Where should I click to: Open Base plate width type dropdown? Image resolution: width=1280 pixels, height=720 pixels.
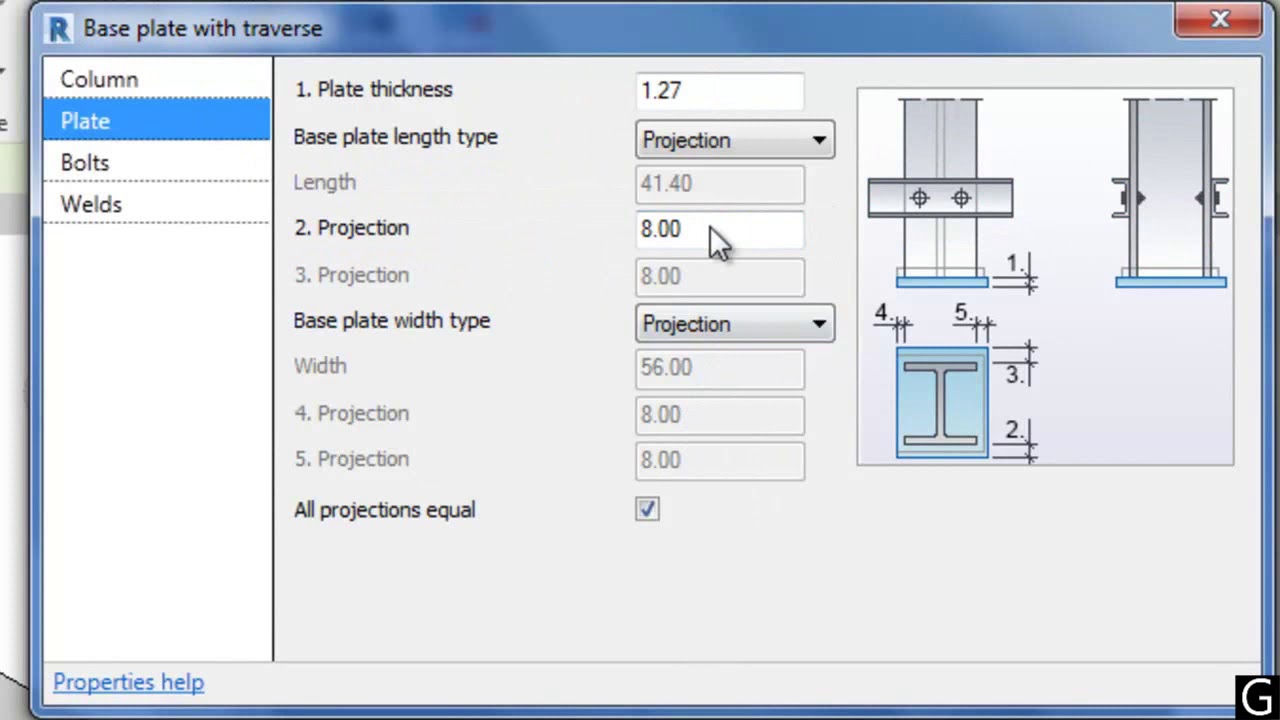(x=735, y=324)
